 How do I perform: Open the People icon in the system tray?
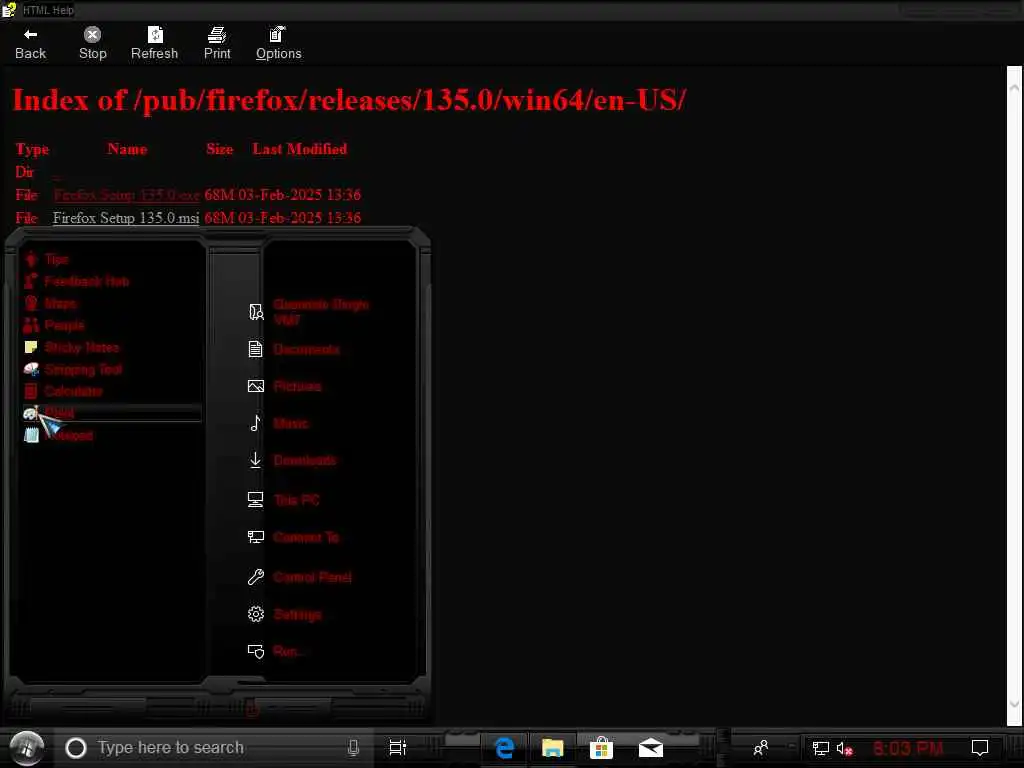click(x=761, y=748)
